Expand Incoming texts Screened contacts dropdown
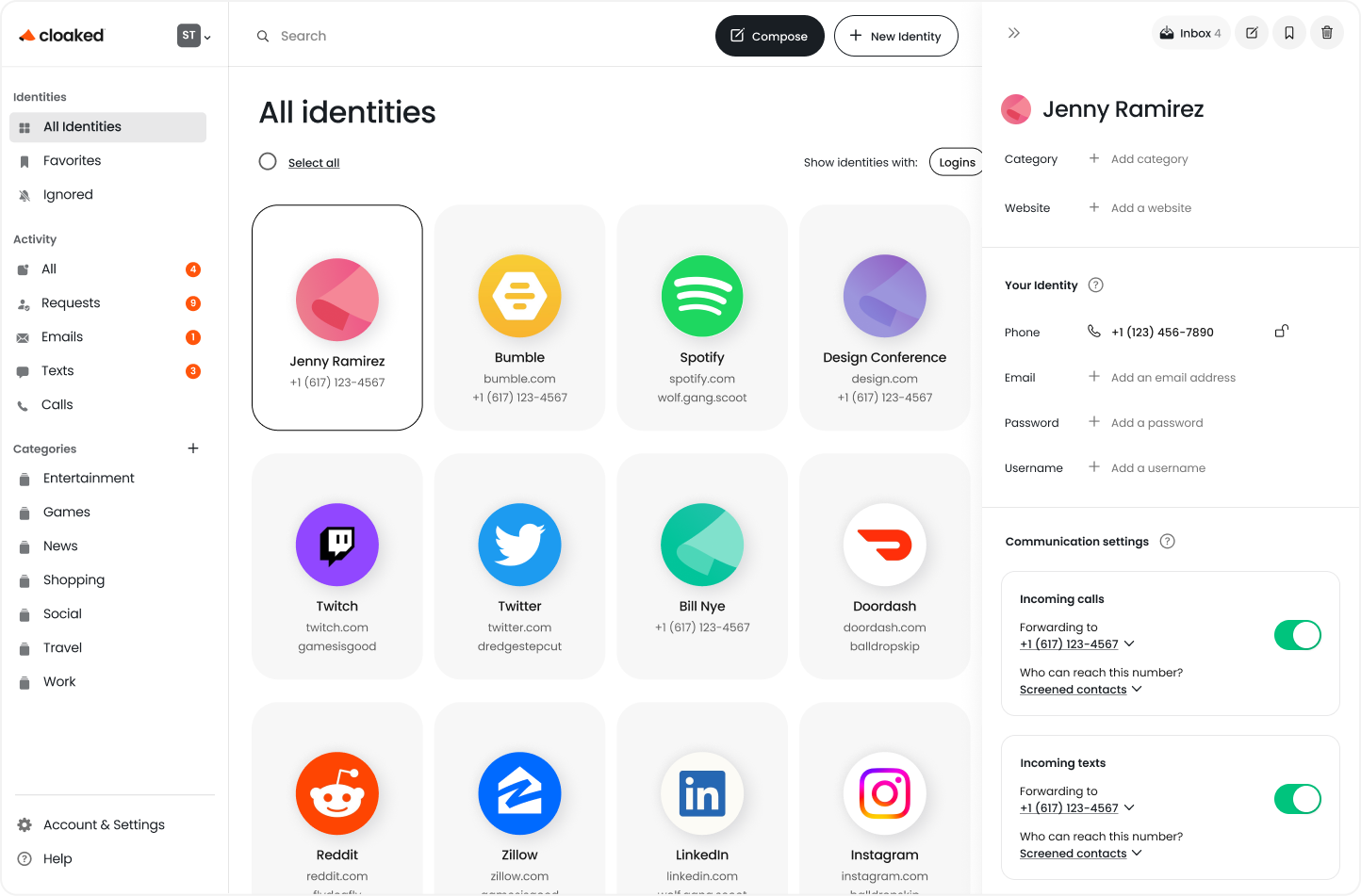This screenshot has height=896, width=1361. pyautogui.click(x=1081, y=854)
